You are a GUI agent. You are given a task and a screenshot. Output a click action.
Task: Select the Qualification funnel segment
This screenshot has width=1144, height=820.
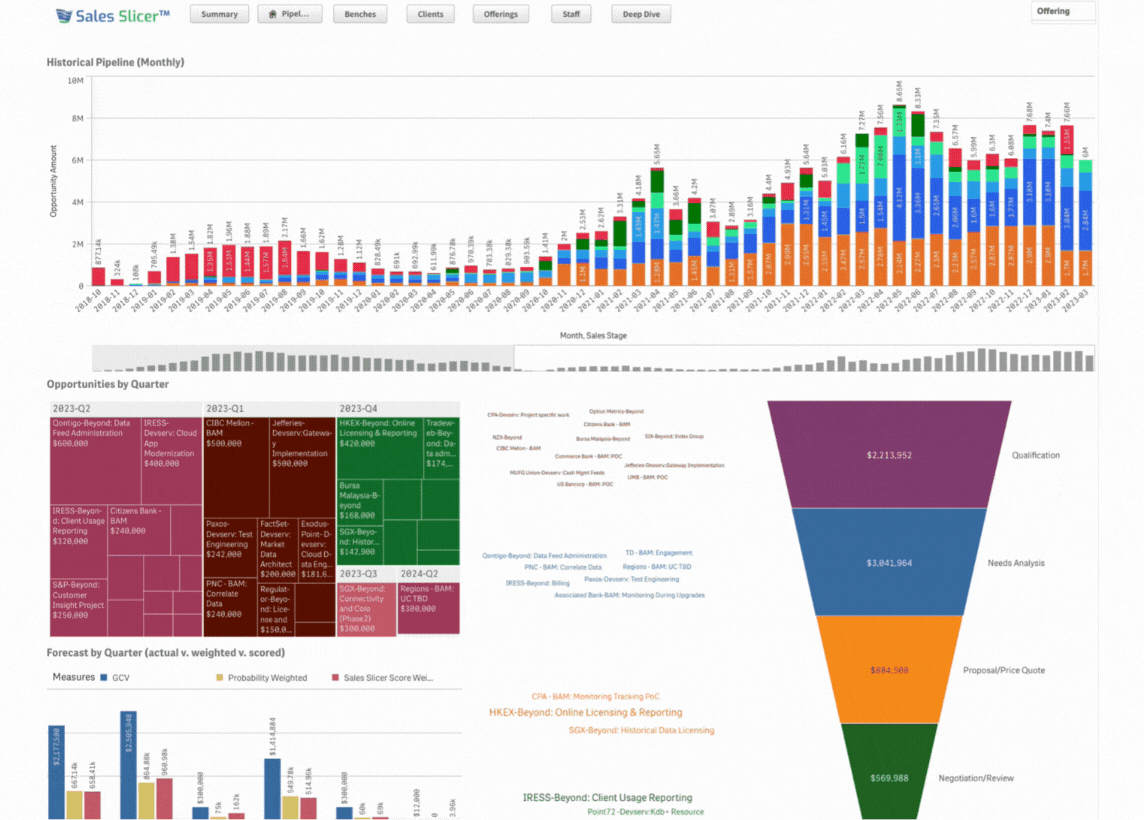(889, 455)
